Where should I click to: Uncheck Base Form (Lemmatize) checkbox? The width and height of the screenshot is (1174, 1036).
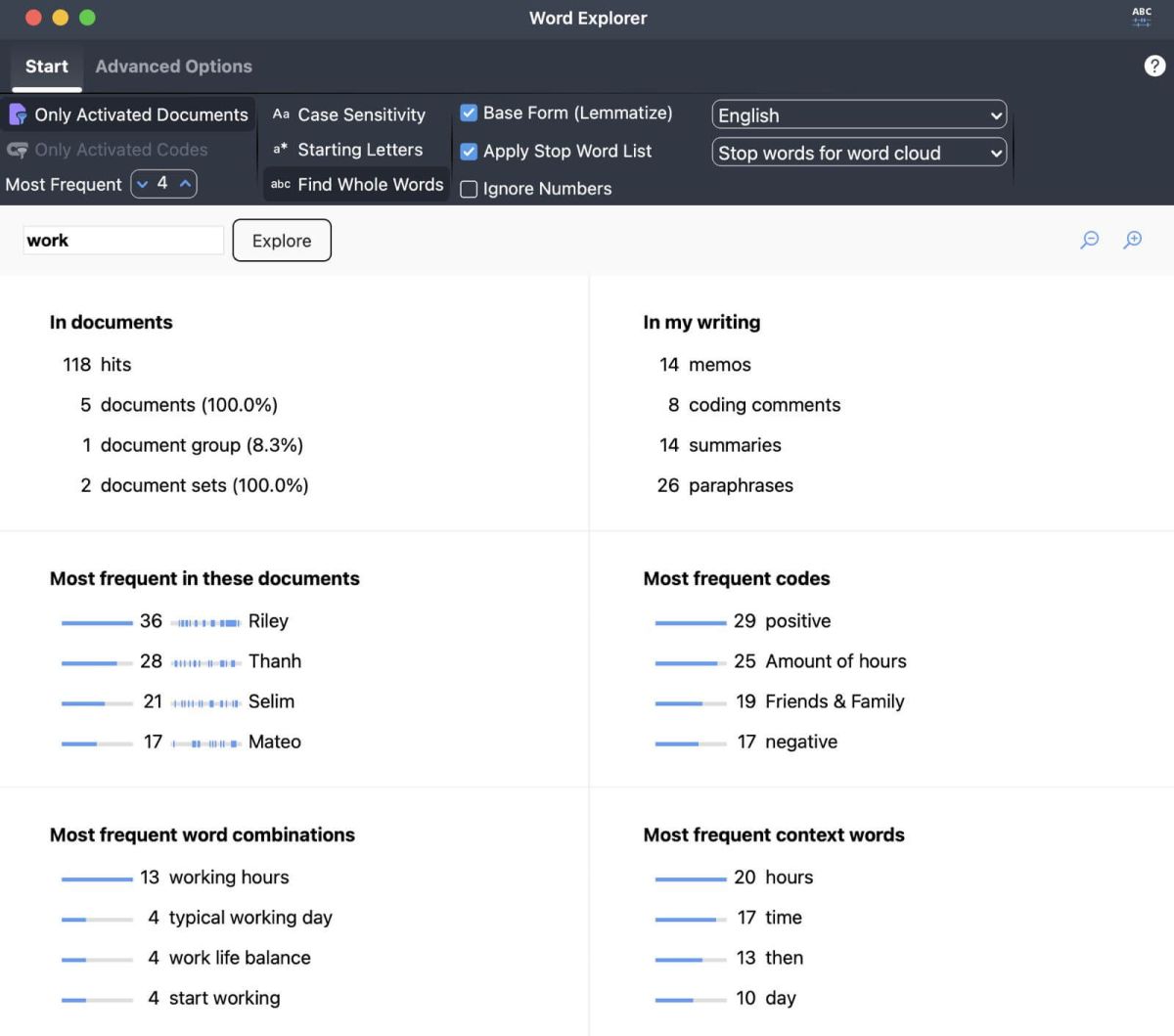pyautogui.click(x=469, y=113)
